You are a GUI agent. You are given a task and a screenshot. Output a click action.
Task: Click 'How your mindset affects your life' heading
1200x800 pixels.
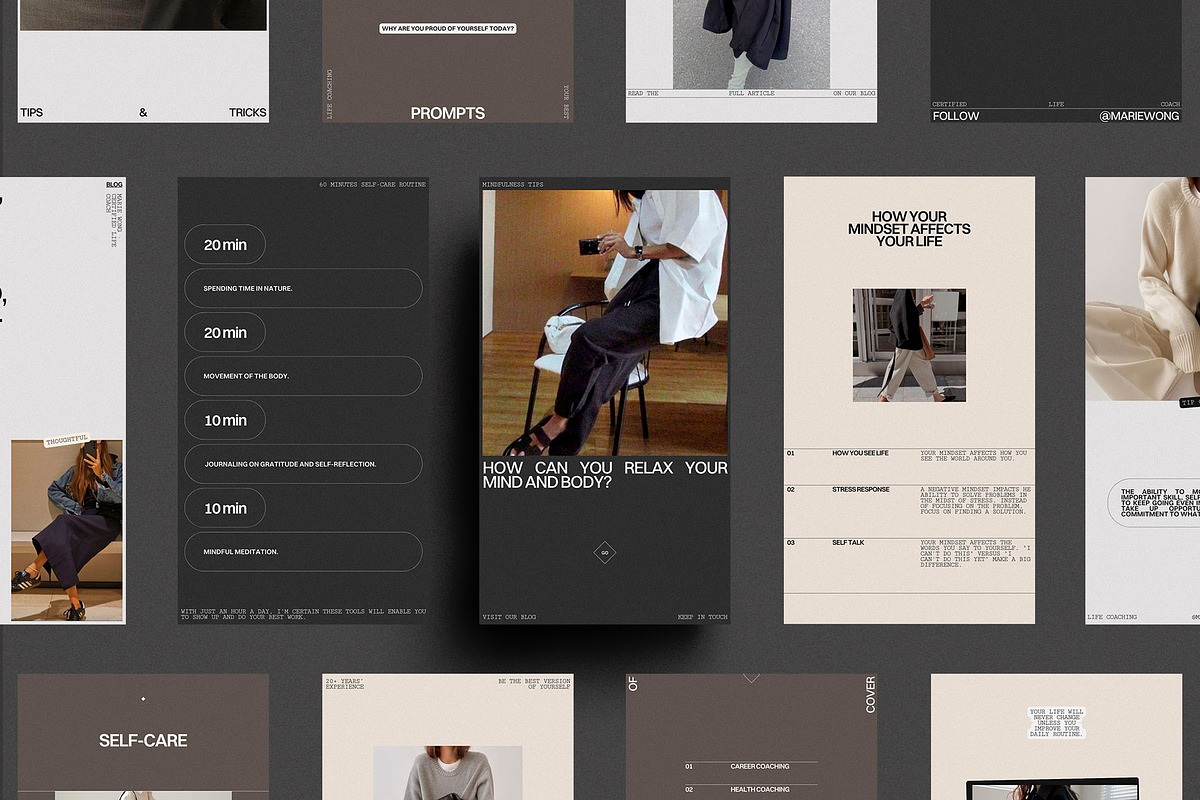click(x=909, y=228)
